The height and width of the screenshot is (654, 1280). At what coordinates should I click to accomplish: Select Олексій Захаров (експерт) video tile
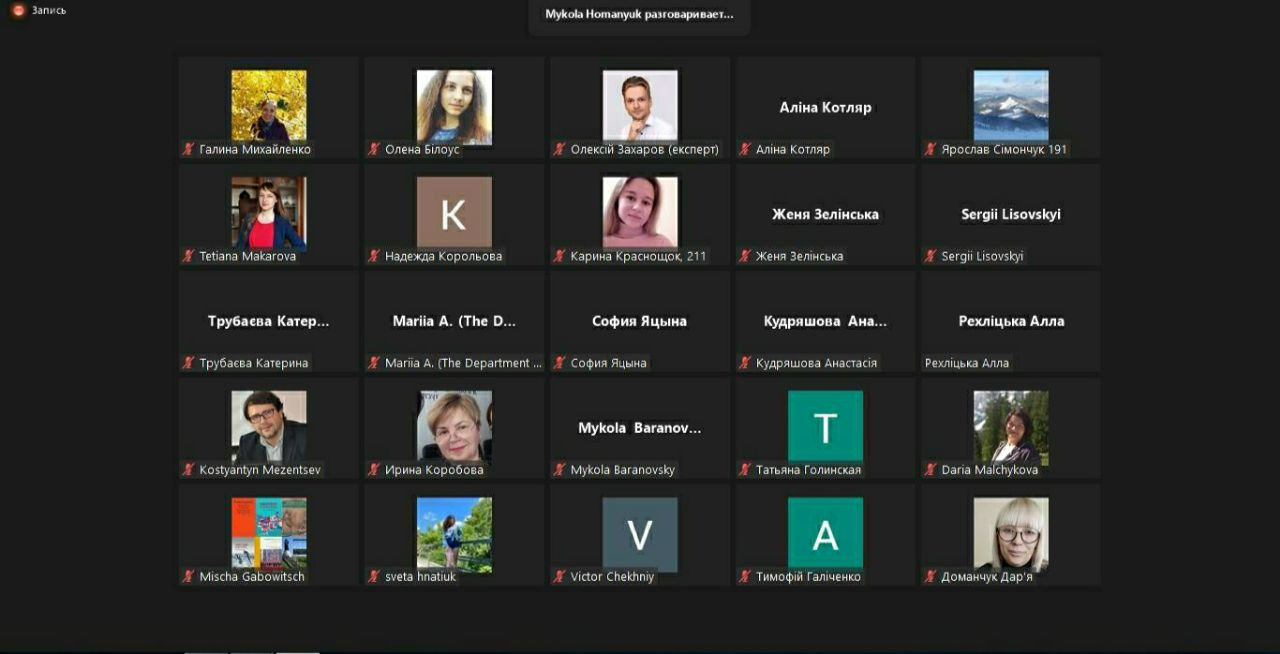640,108
